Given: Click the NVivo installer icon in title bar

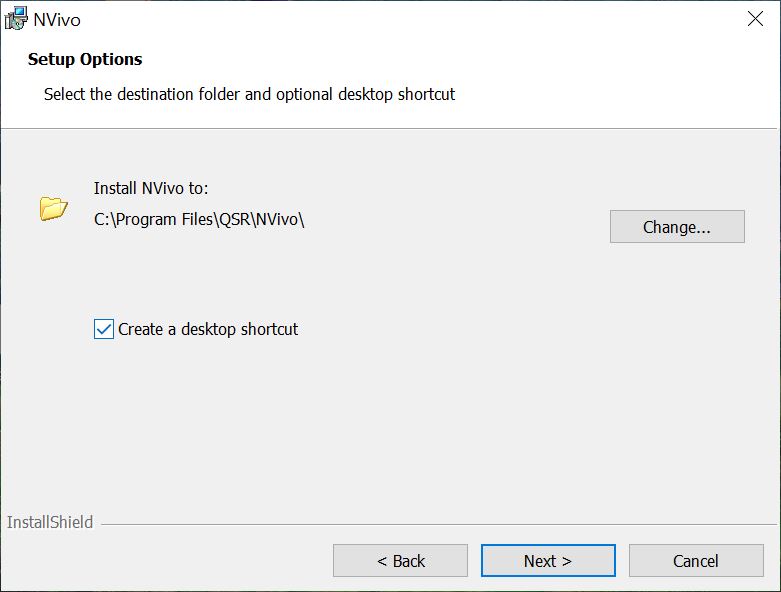Looking at the screenshot, I should [16, 18].
